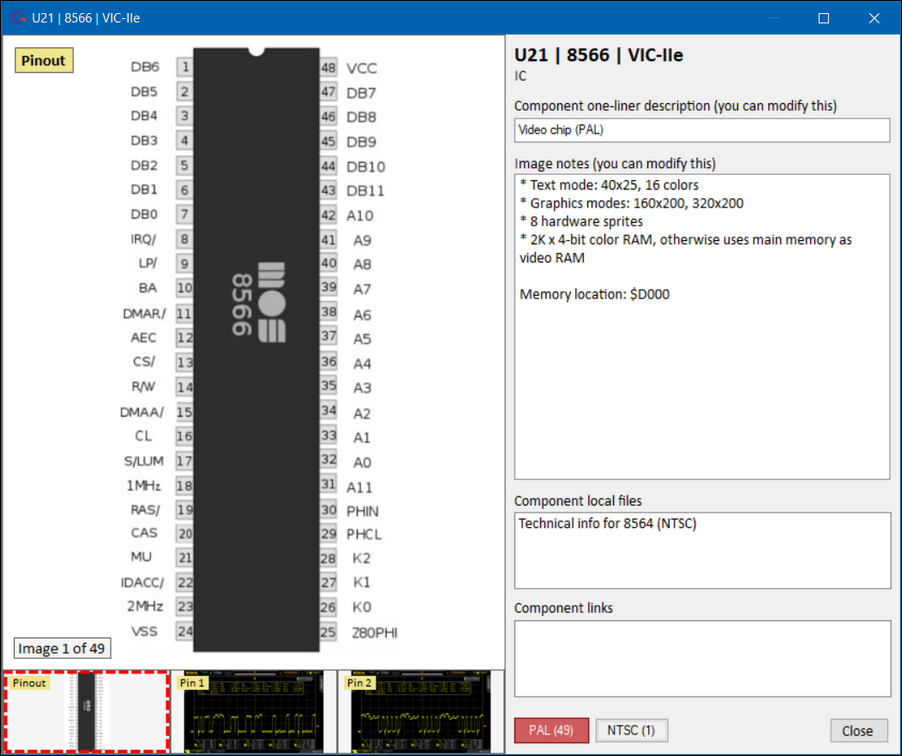The height and width of the screenshot is (756, 902).
Task: Click the DB10 pin label
Action: click(x=366, y=167)
